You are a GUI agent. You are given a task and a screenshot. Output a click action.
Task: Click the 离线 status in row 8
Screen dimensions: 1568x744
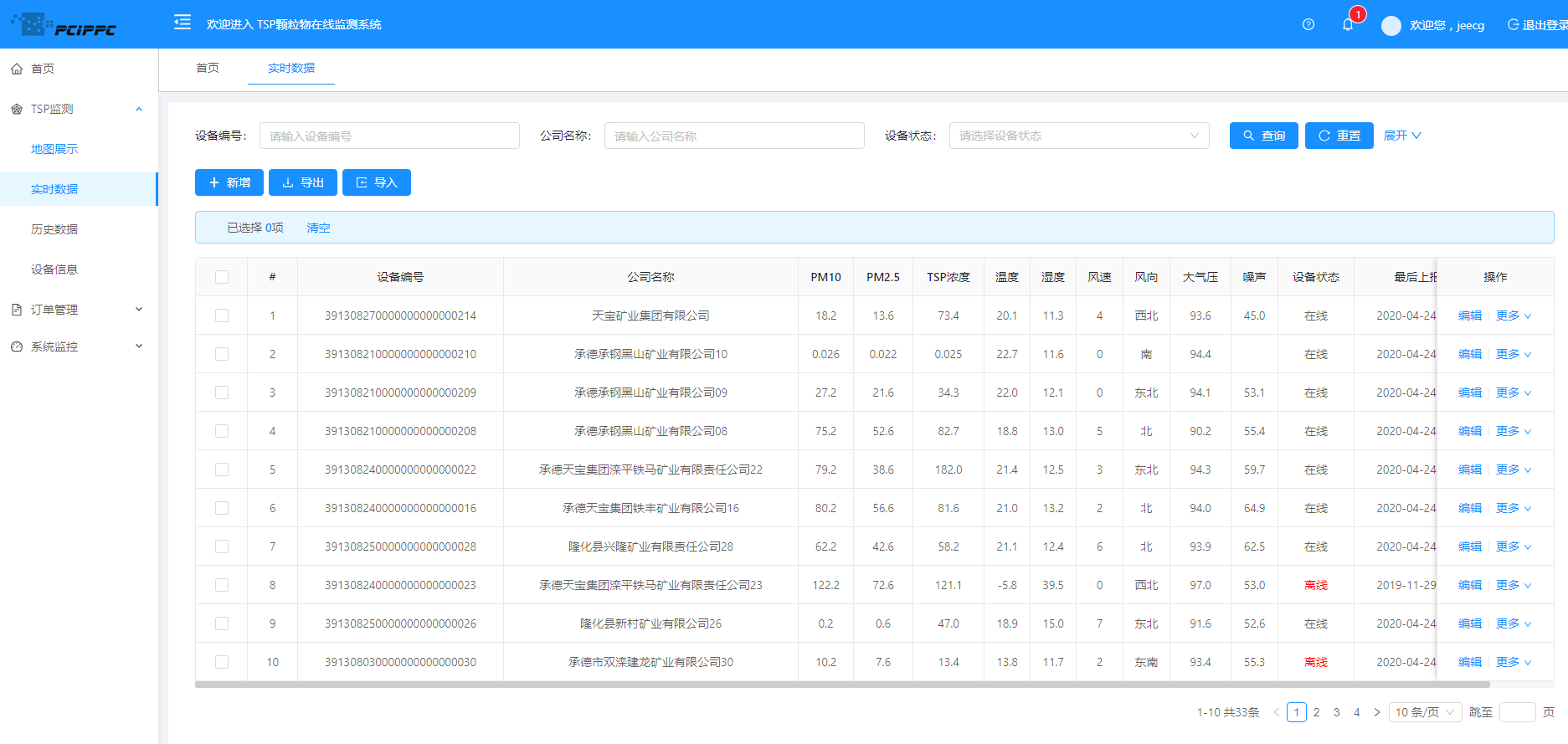point(1316,585)
